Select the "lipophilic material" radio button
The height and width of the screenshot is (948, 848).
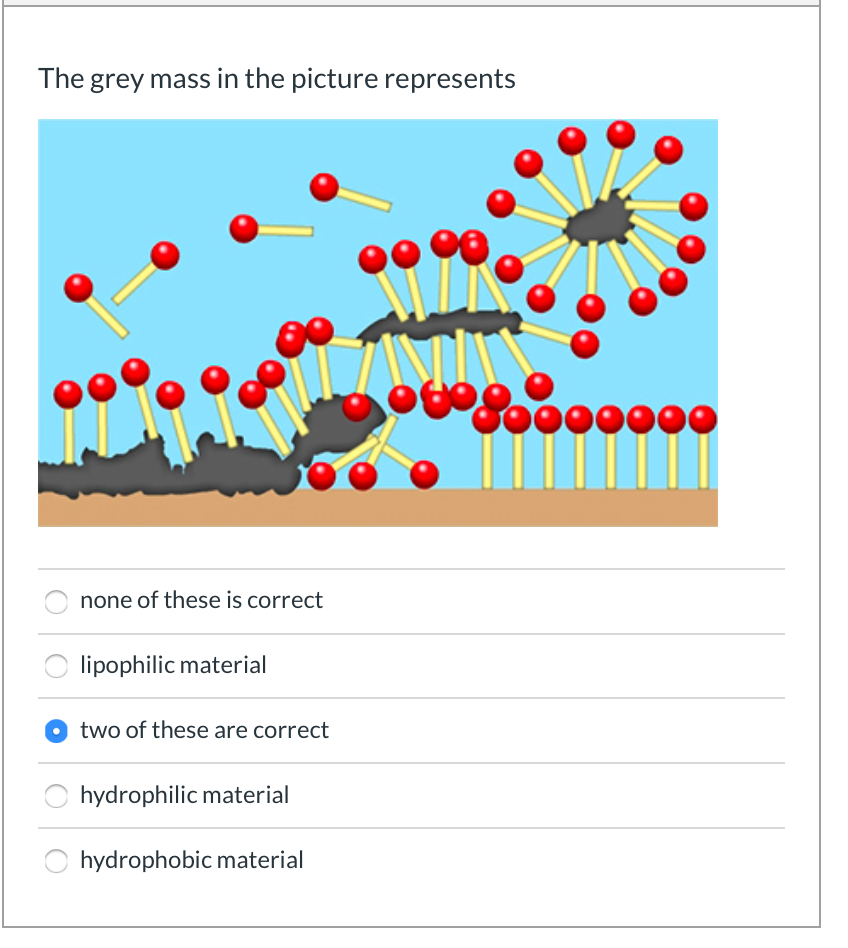click(56, 666)
